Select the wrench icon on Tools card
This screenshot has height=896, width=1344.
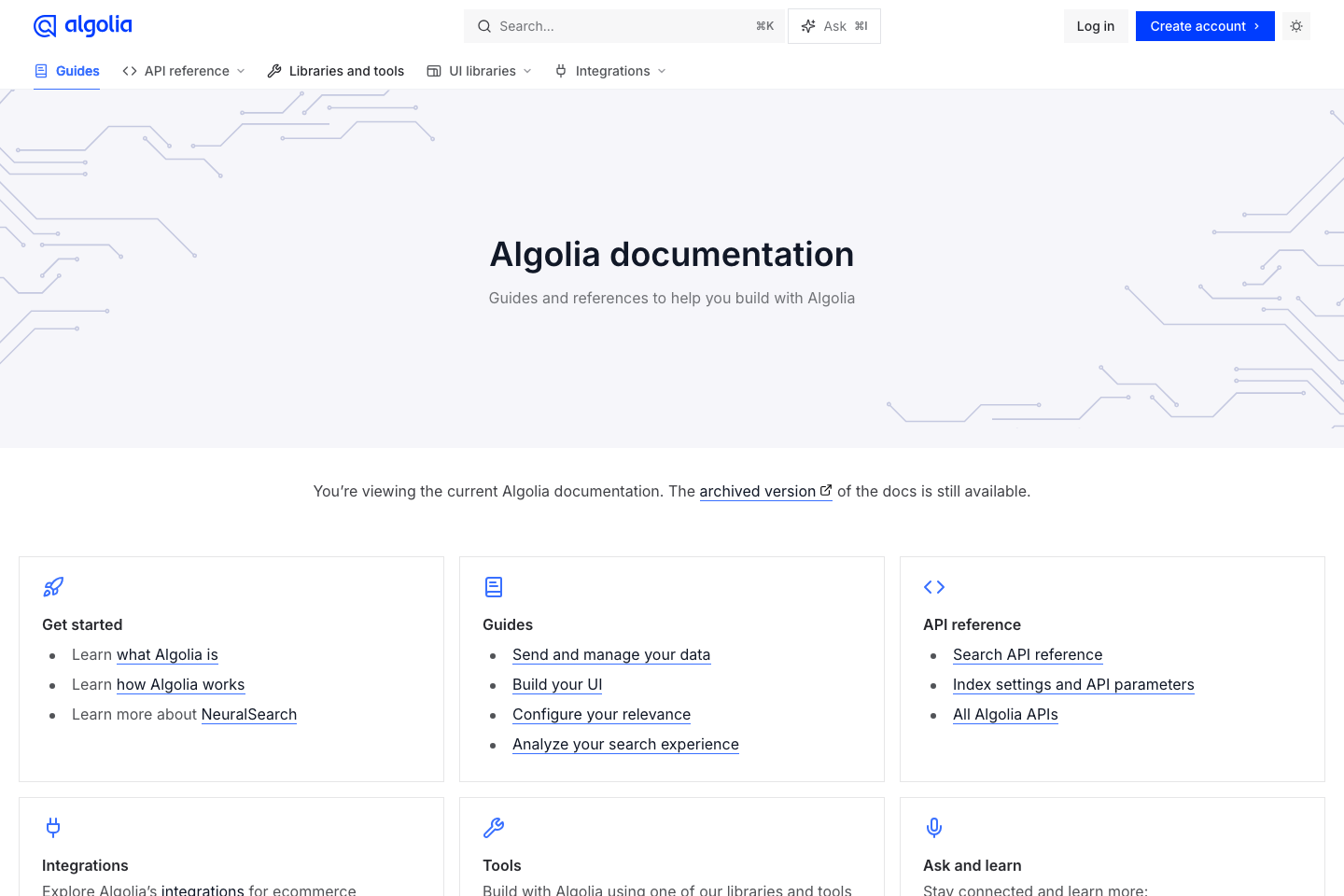coord(494,827)
